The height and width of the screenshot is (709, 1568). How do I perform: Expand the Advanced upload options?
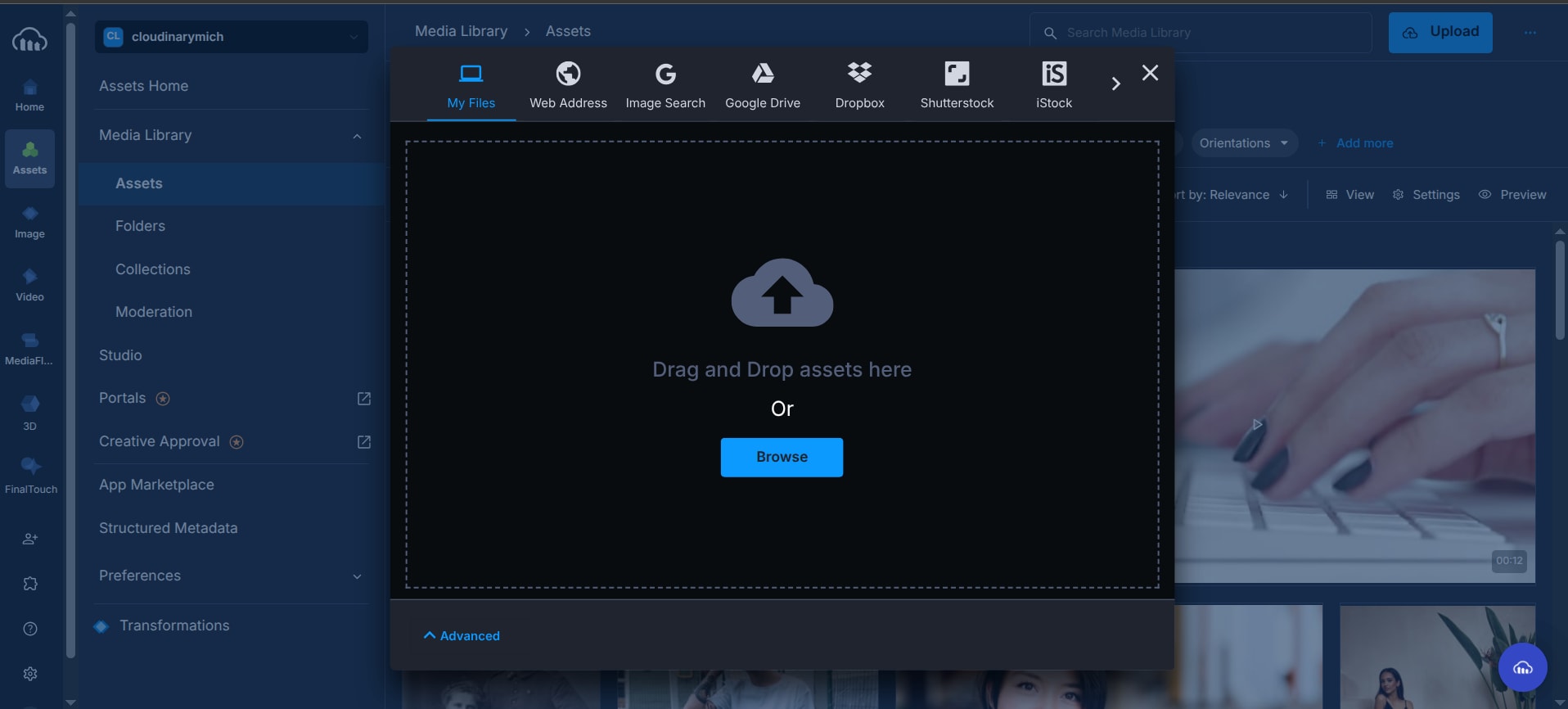[462, 635]
